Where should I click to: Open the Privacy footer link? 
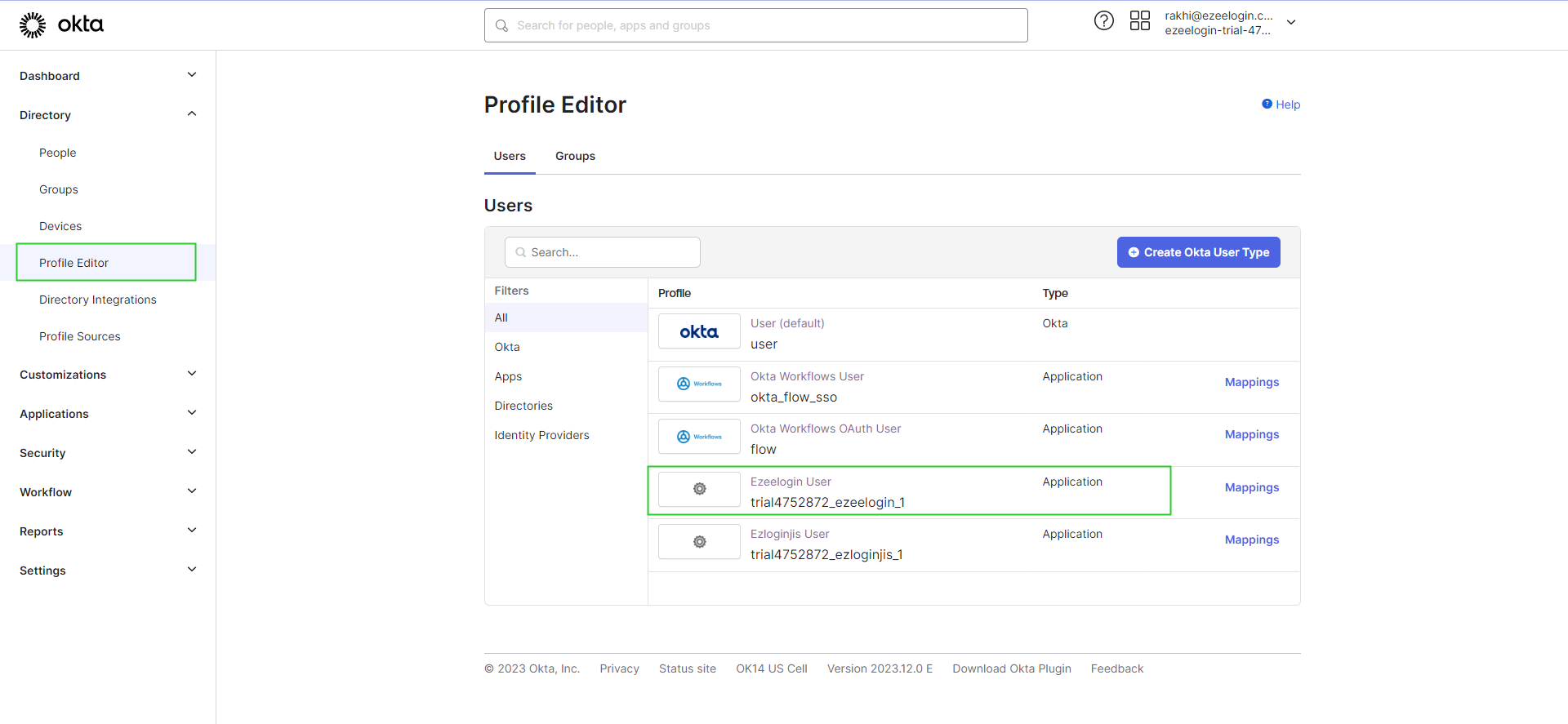pyautogui.click(x=619, y=668)
